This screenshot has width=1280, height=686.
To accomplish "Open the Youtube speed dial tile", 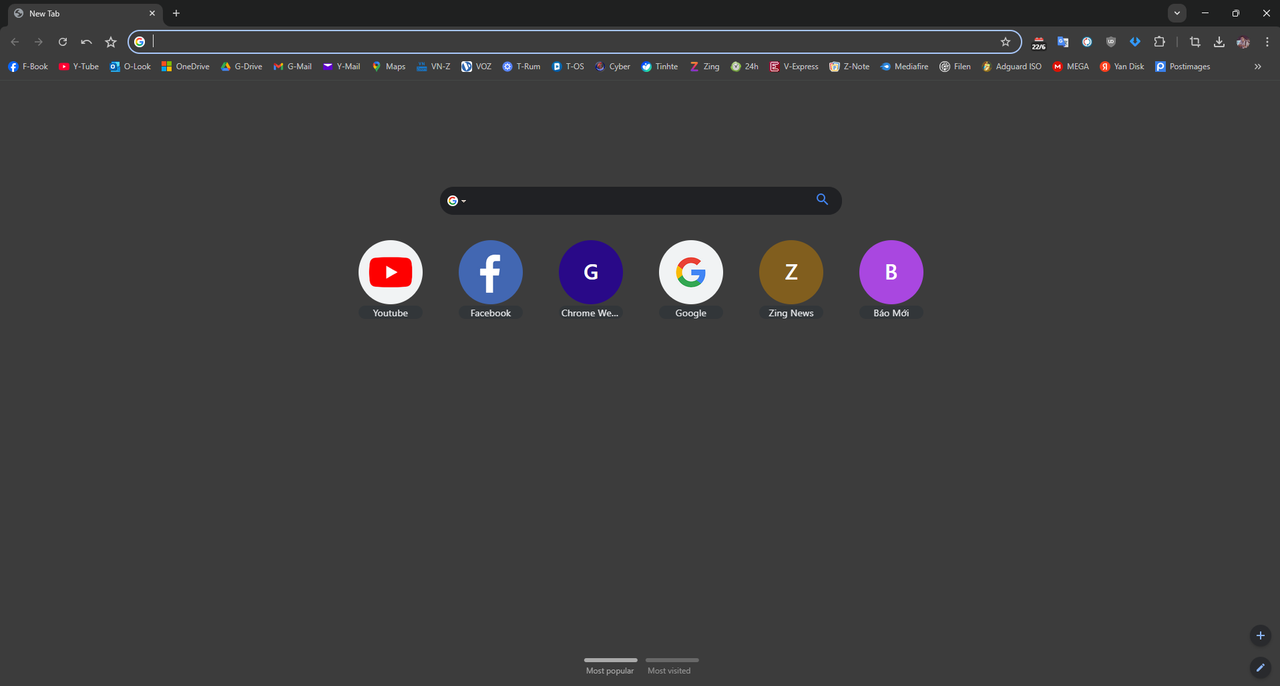I will click(390, 280).
